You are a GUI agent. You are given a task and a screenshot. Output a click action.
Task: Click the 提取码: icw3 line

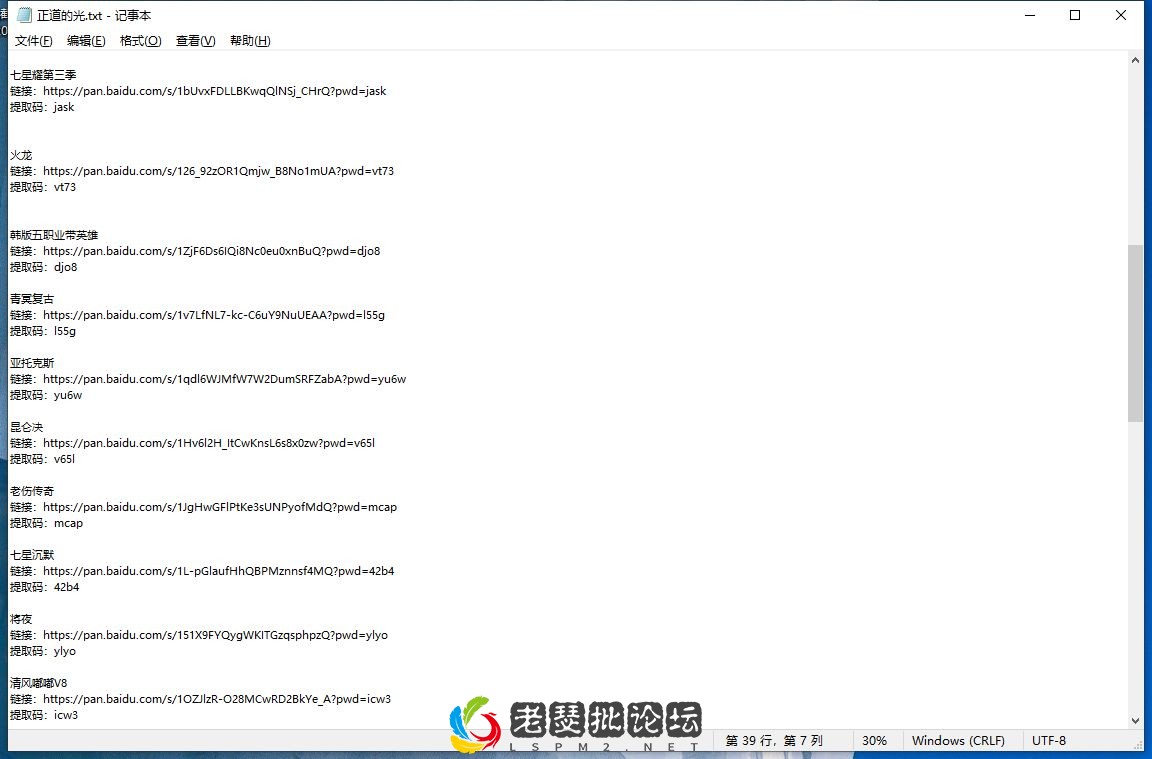(43, 716)
